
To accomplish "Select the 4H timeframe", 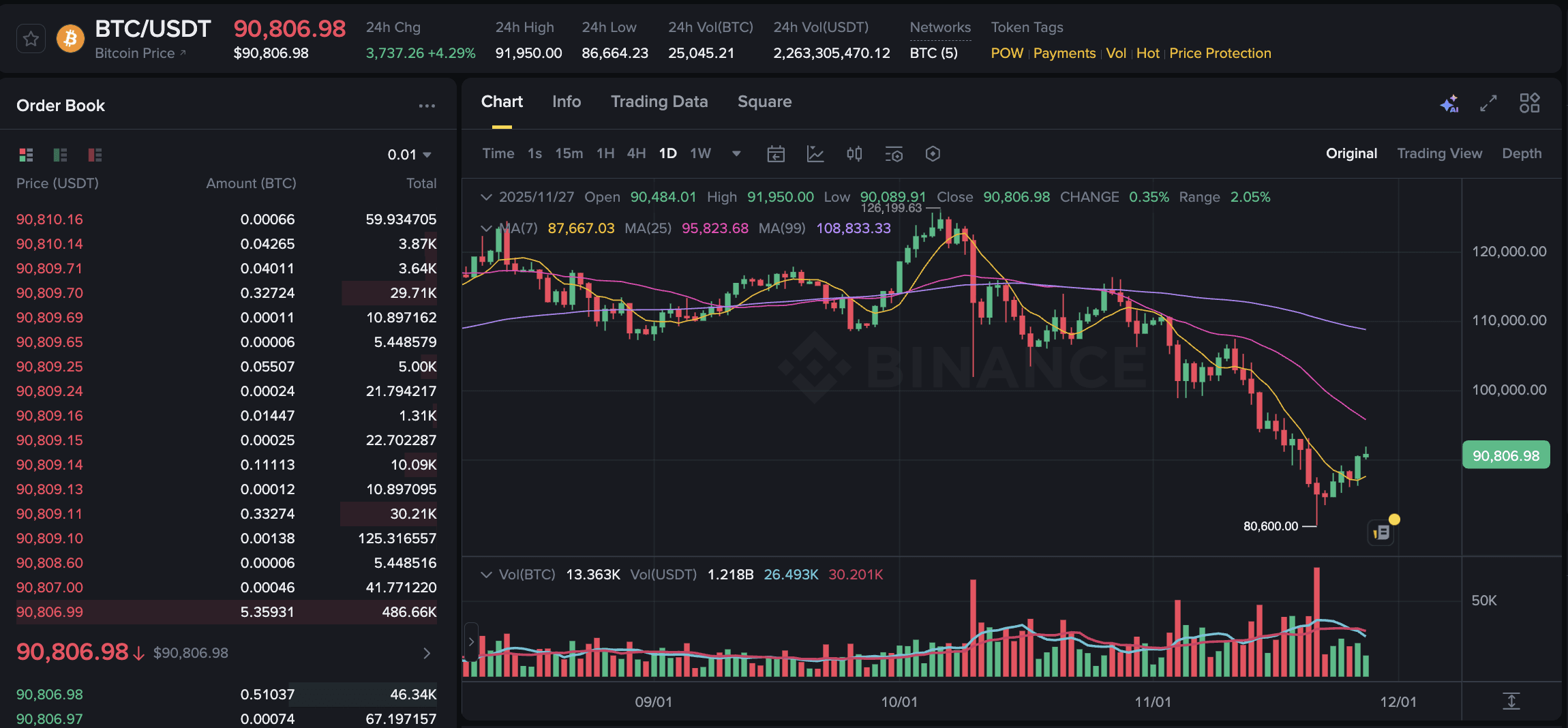I will pyautogui.click(x=635, y=153).
